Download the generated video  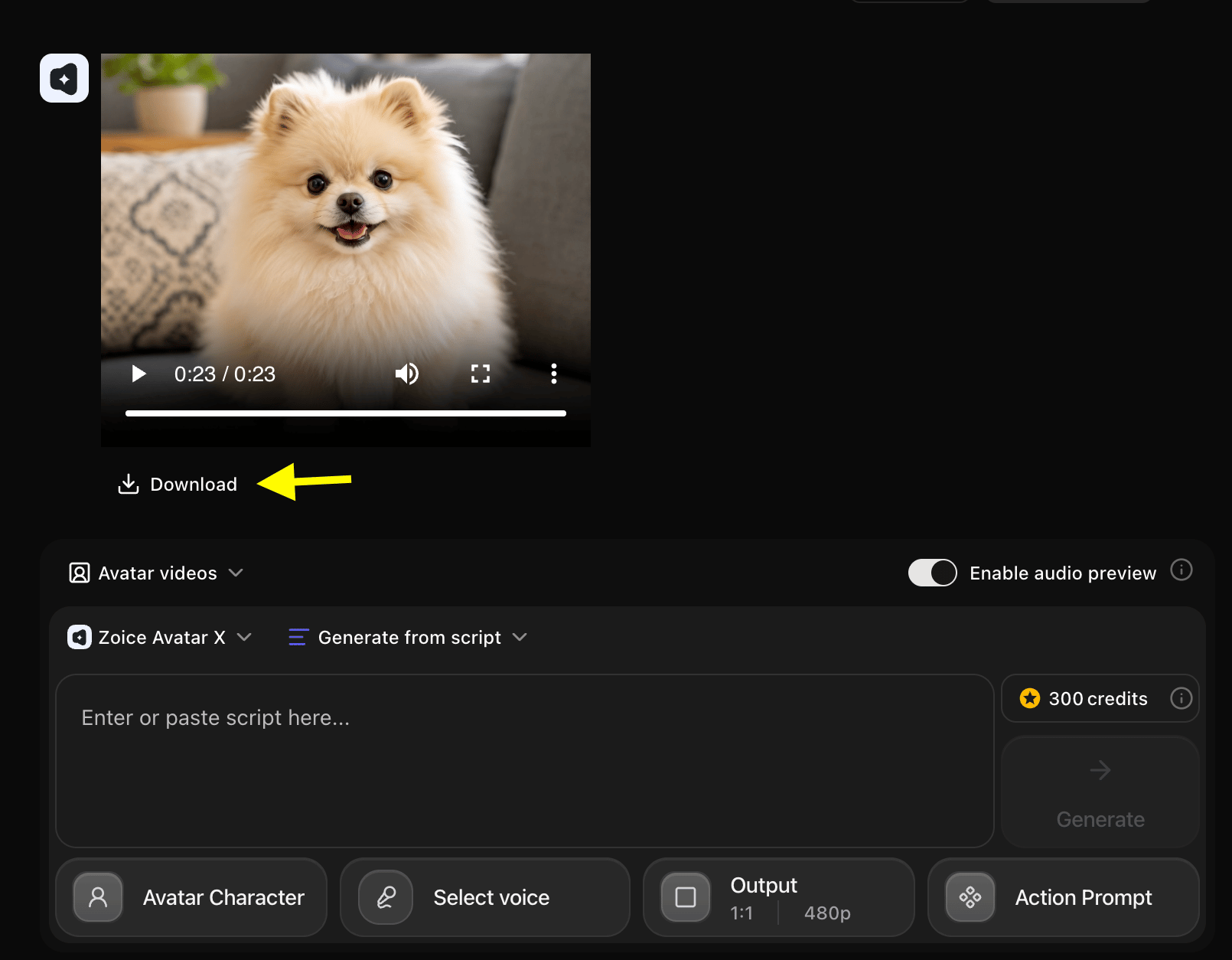click(178, 484)
